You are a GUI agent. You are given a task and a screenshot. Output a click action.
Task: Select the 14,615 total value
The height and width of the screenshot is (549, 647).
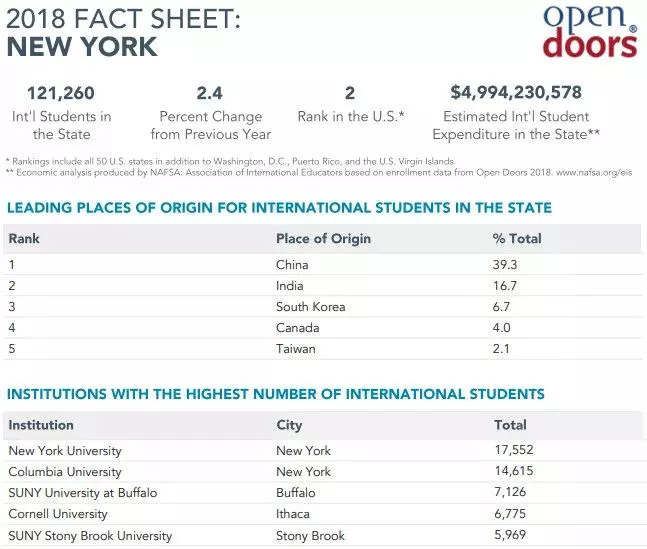point(514,471)
